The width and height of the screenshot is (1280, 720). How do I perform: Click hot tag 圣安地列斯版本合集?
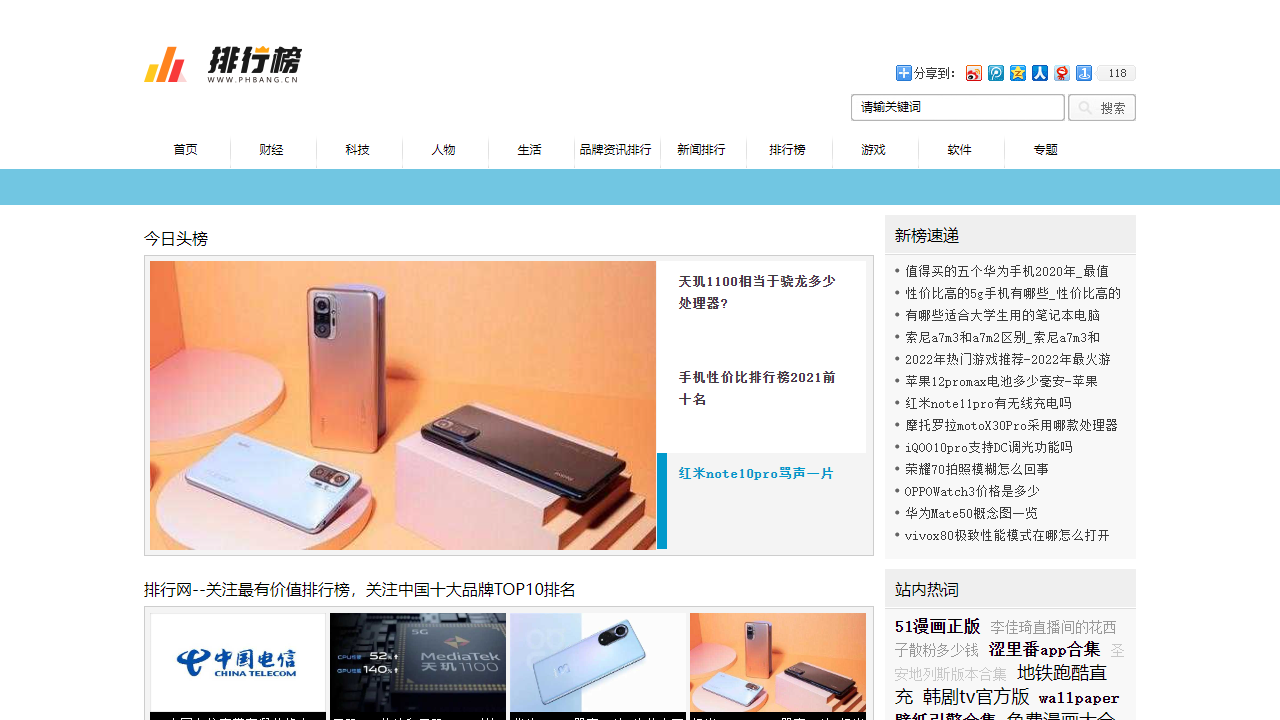coord(1010,662)
